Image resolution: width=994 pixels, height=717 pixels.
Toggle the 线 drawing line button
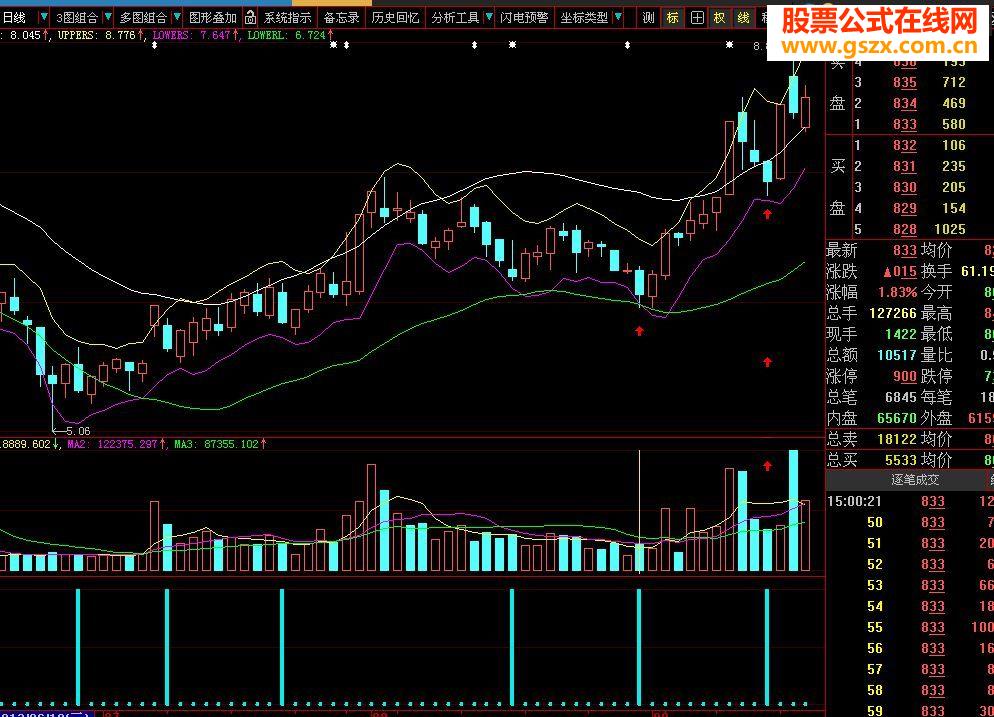click(x=743, y=18)
